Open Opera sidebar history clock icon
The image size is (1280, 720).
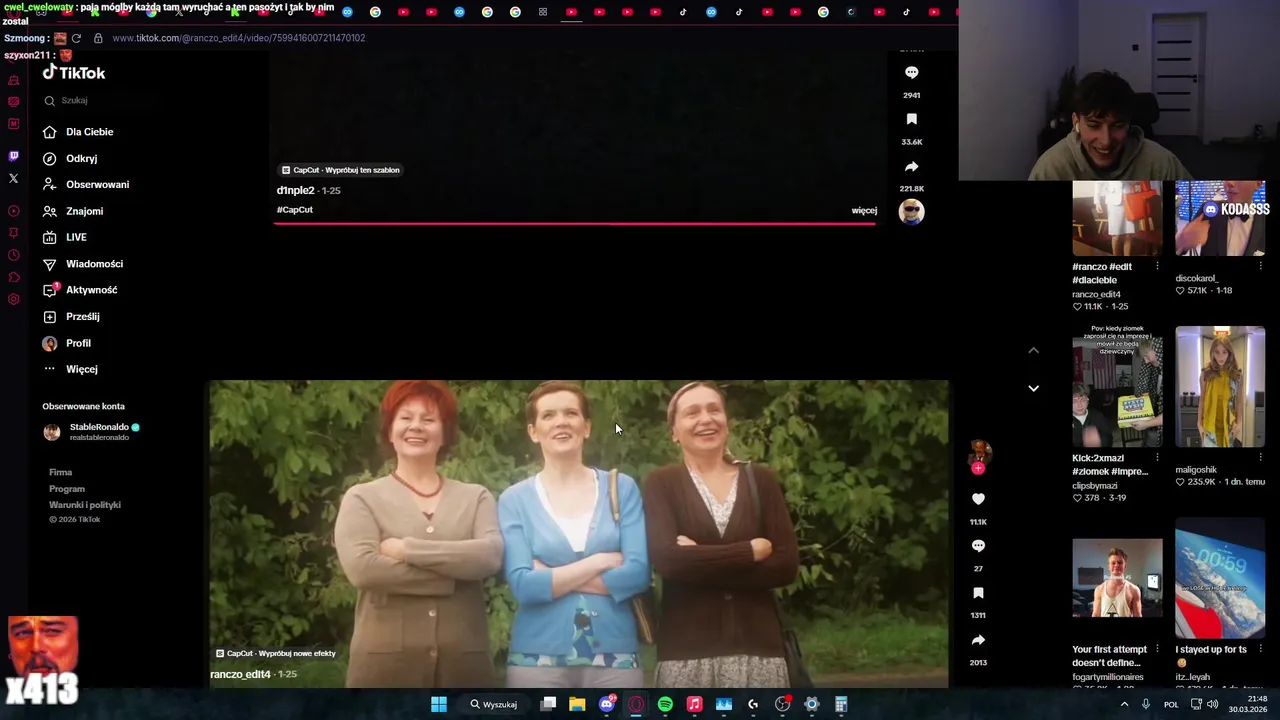(x=13, y=255)
